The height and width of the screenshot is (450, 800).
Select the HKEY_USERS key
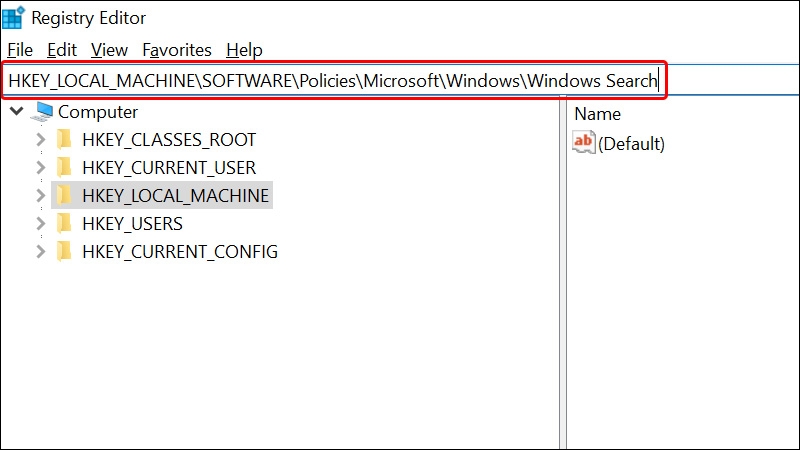tap(132, 223)
